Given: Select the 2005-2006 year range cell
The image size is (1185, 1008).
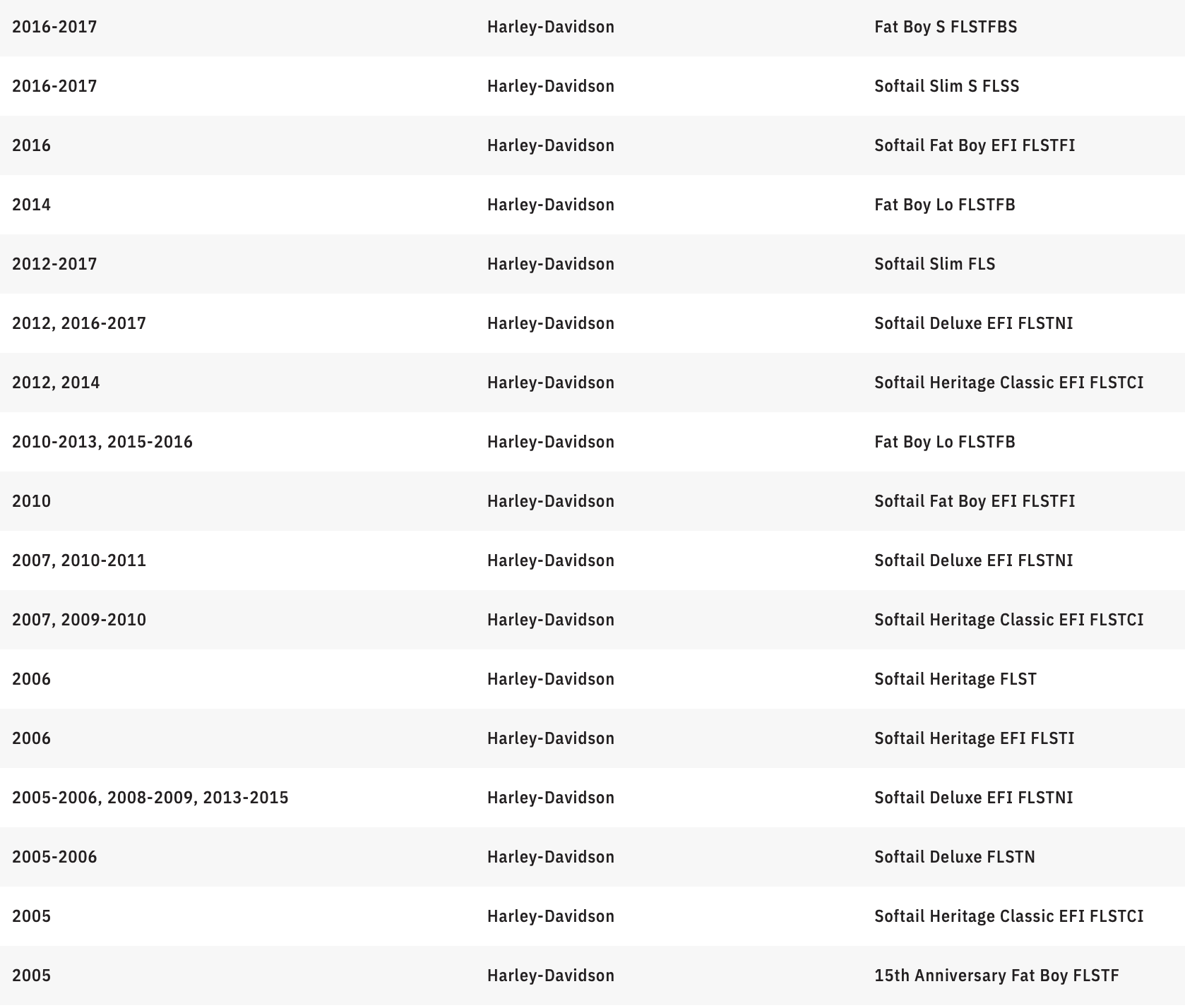Looking at the screenshot, I should coord(54,857).
